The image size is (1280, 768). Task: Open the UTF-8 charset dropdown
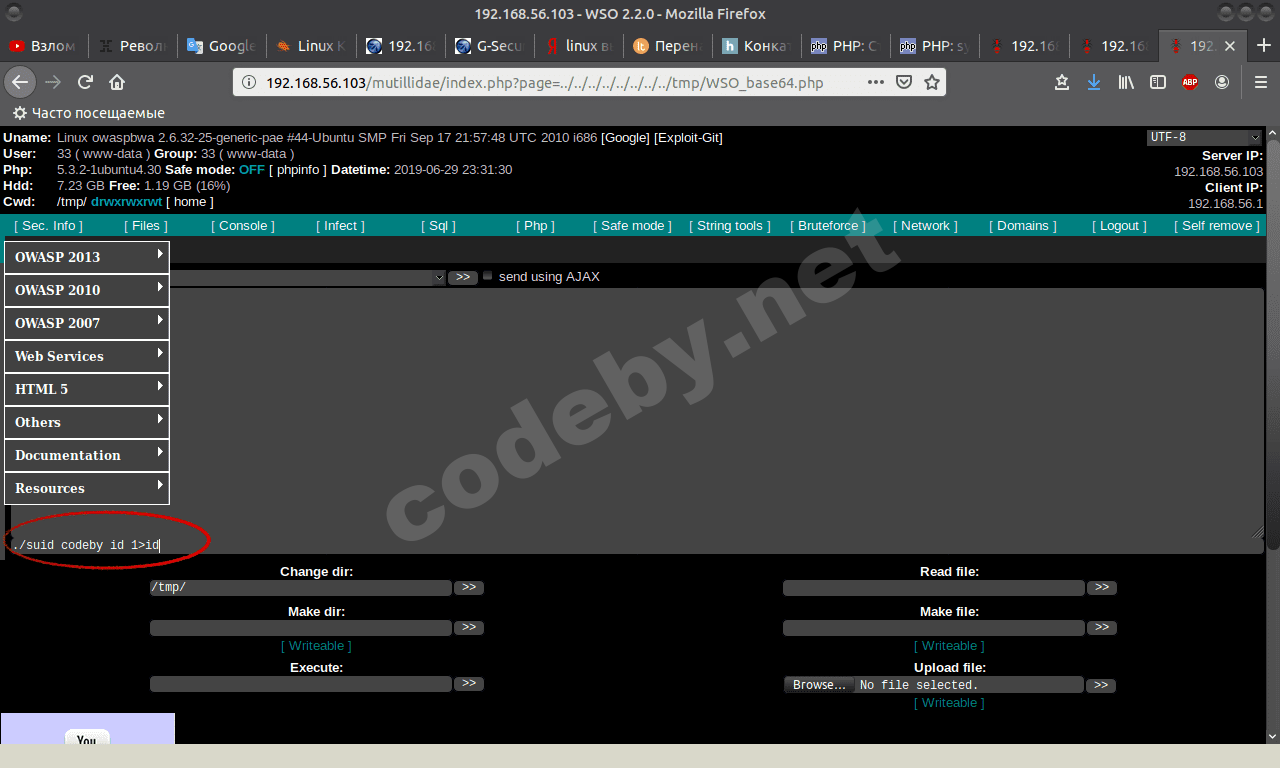(1204, 137)
